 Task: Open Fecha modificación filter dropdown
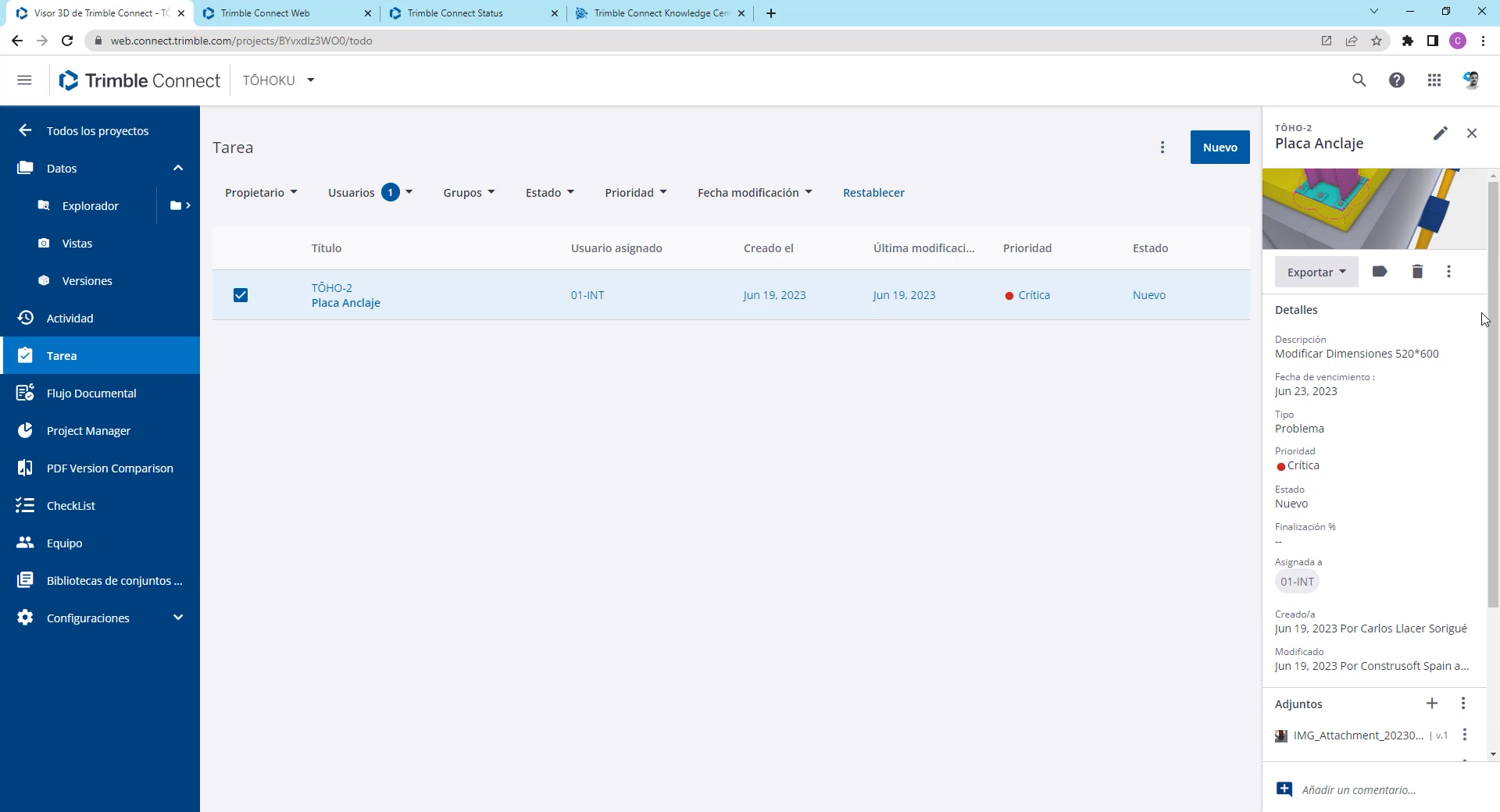(x=755, y=193)
